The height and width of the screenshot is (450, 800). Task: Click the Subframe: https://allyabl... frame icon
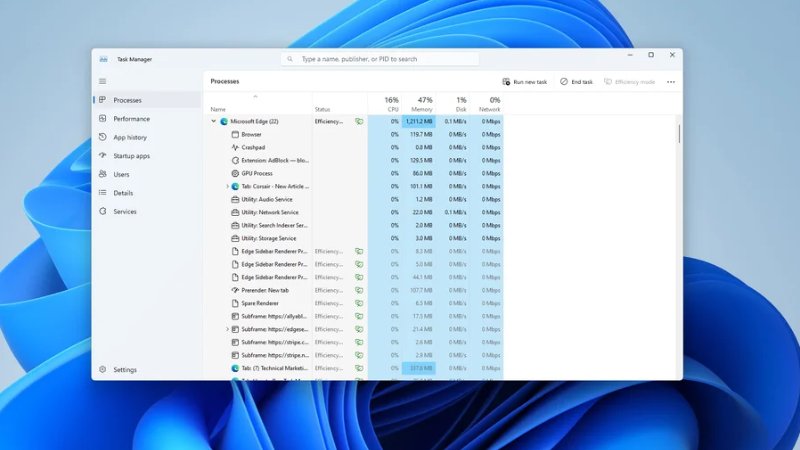pos(235,316)
